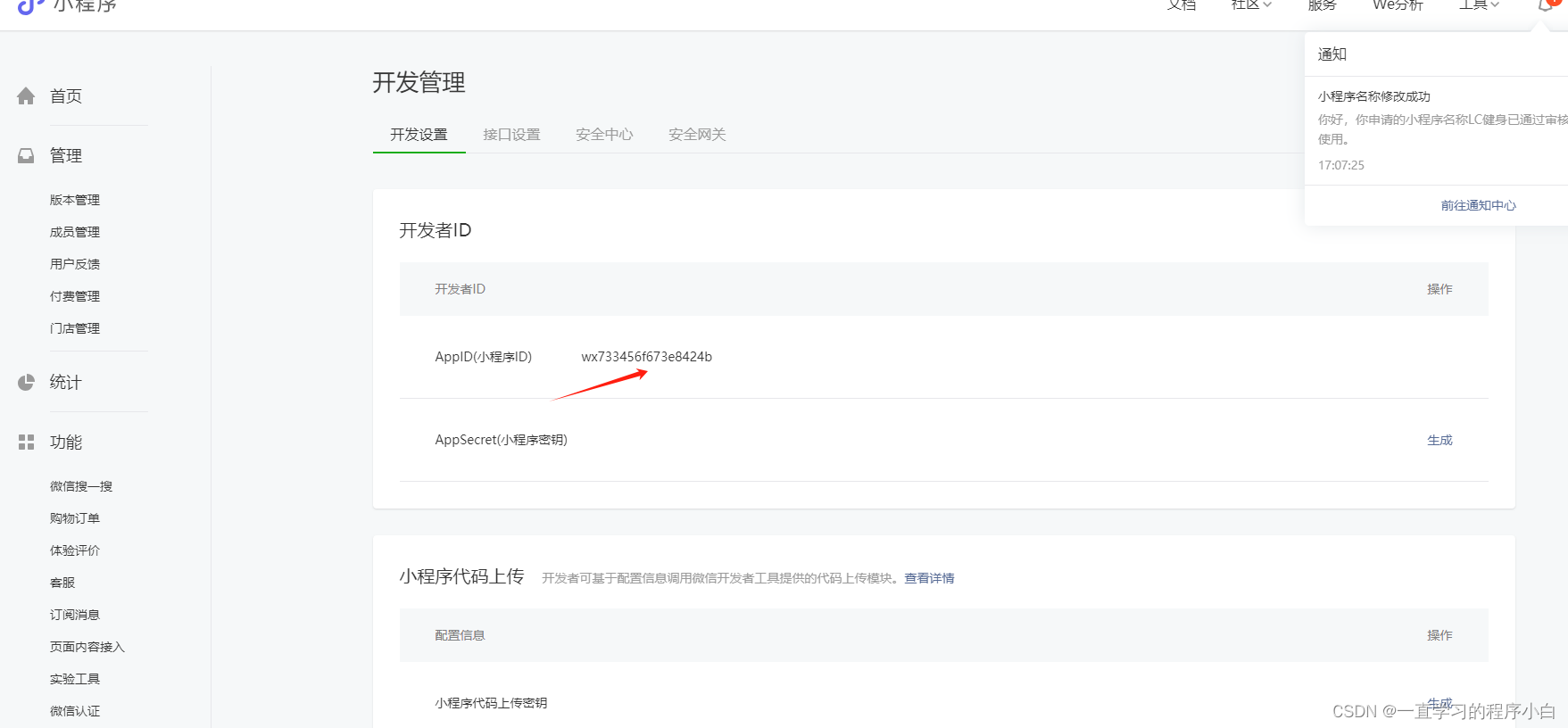
Task: Open 微信认证 feature
Action: pos(75,711)
